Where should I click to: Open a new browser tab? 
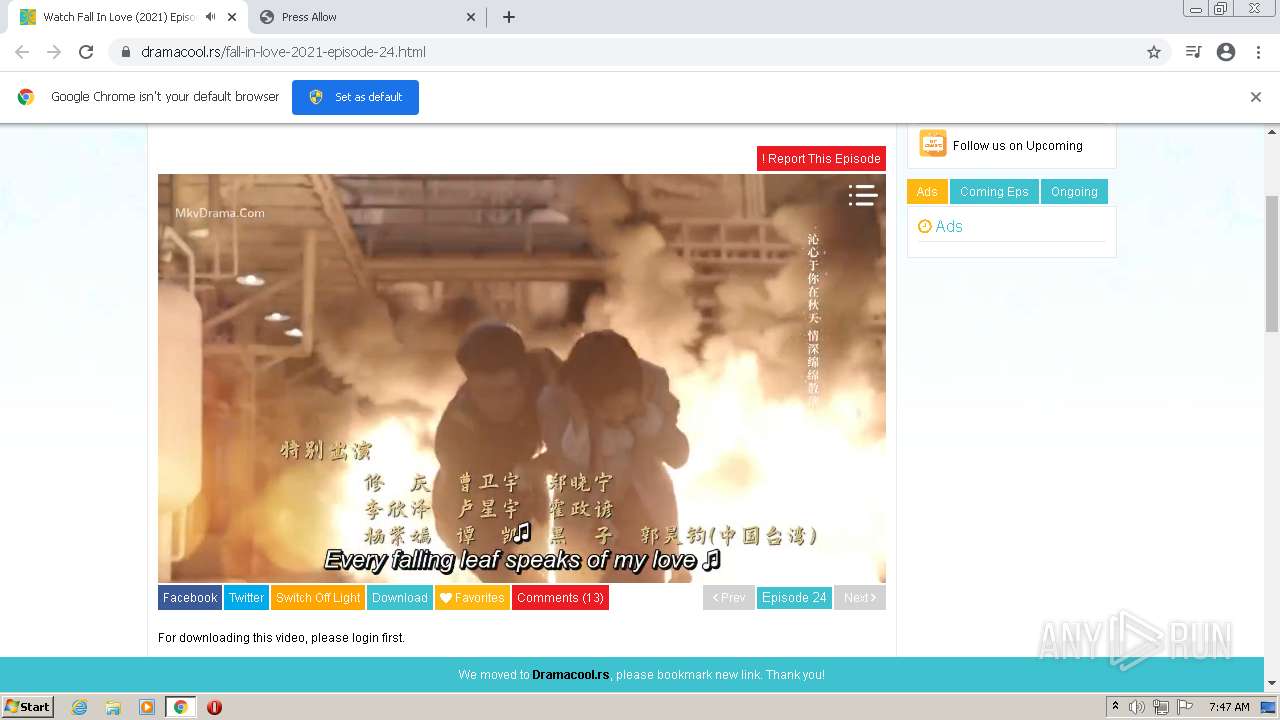pyautogui.click(x=509, y=17)
